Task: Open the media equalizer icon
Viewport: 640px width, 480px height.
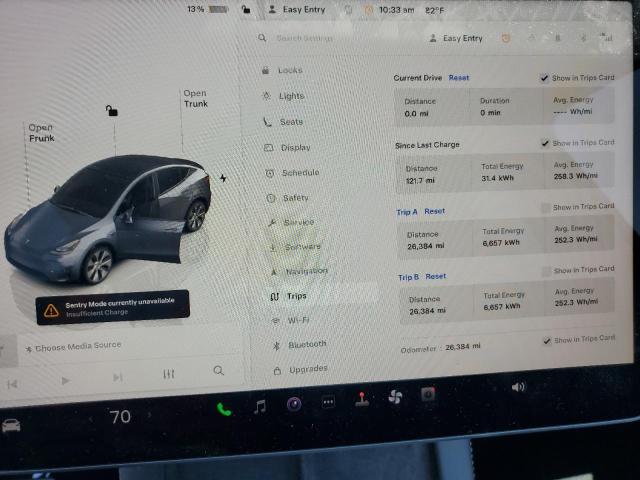Action: point(169,373)
